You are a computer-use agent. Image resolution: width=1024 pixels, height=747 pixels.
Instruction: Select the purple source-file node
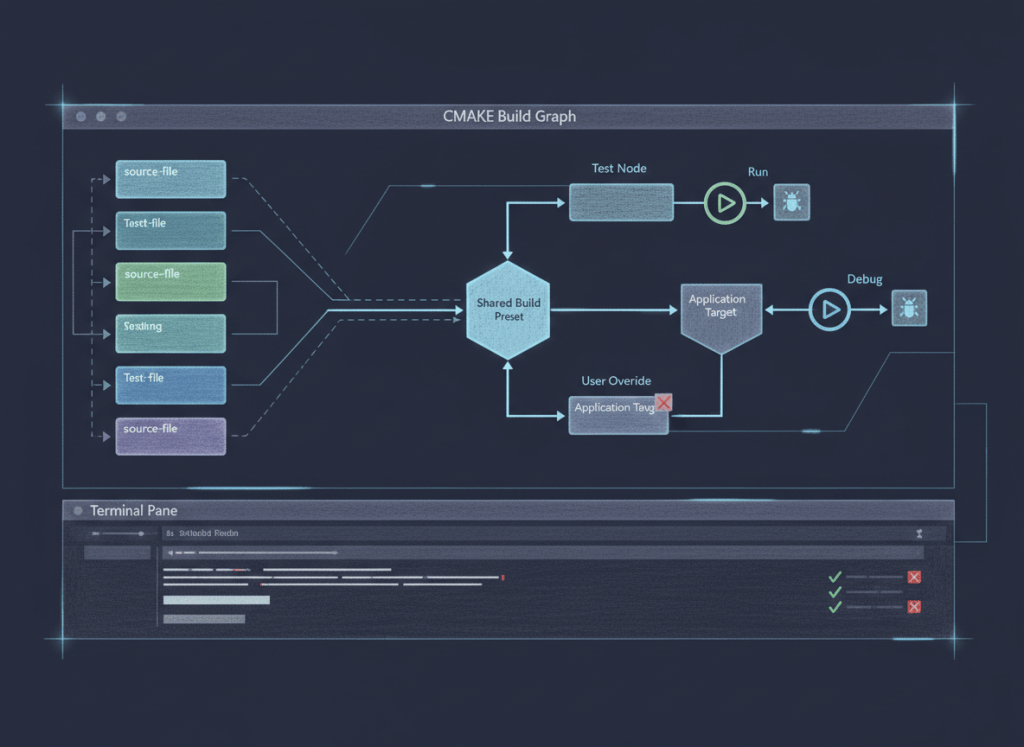171,436
